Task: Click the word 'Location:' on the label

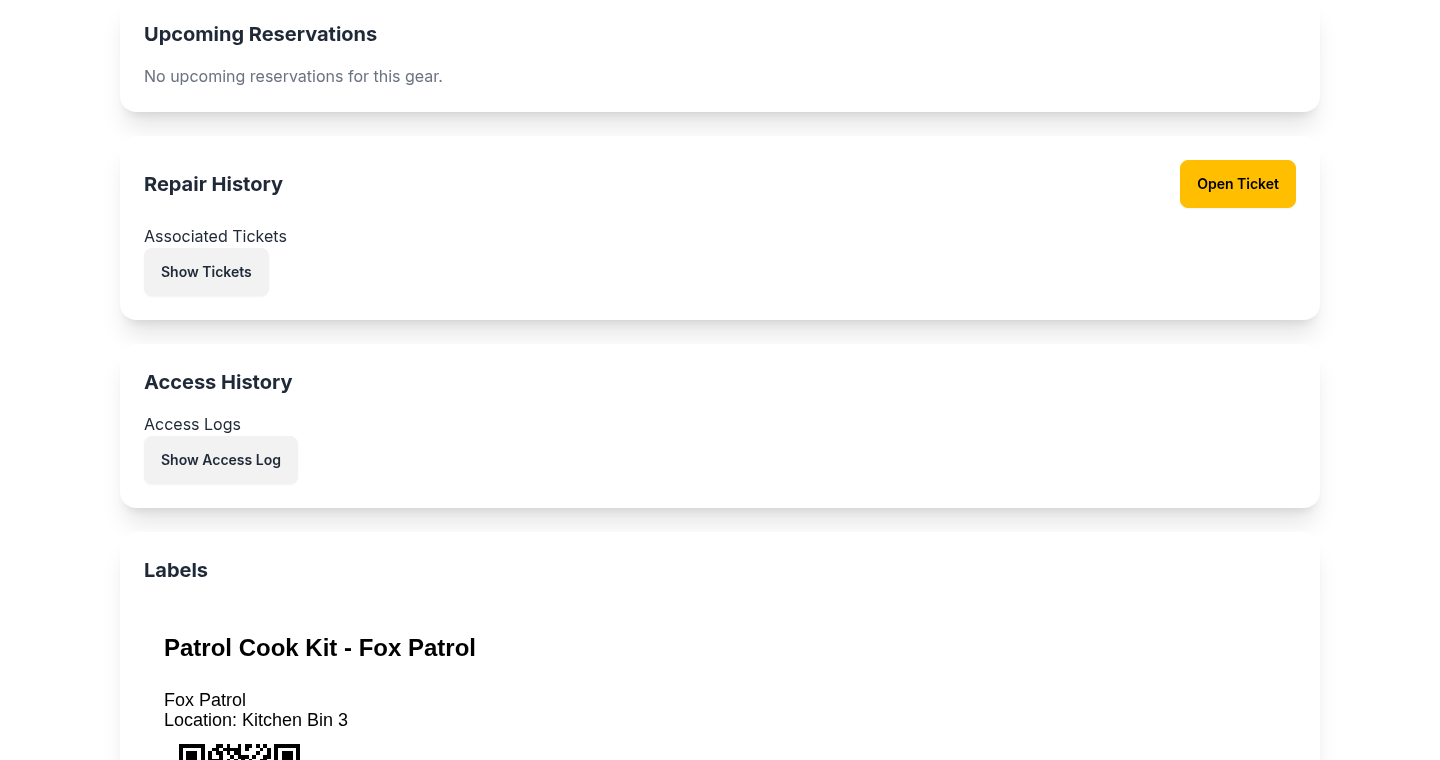Action: pyautogui.click(x=200, y=720)
